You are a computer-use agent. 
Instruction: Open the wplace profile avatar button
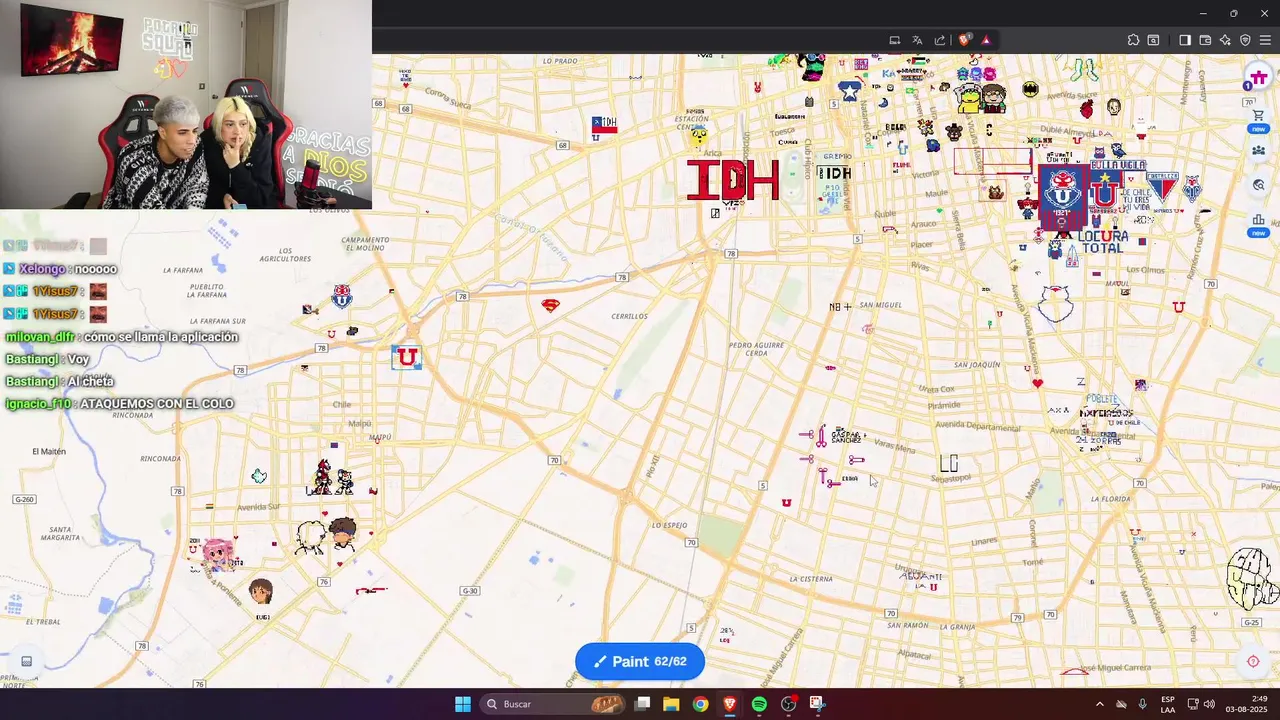click(x=1258, y=79)
